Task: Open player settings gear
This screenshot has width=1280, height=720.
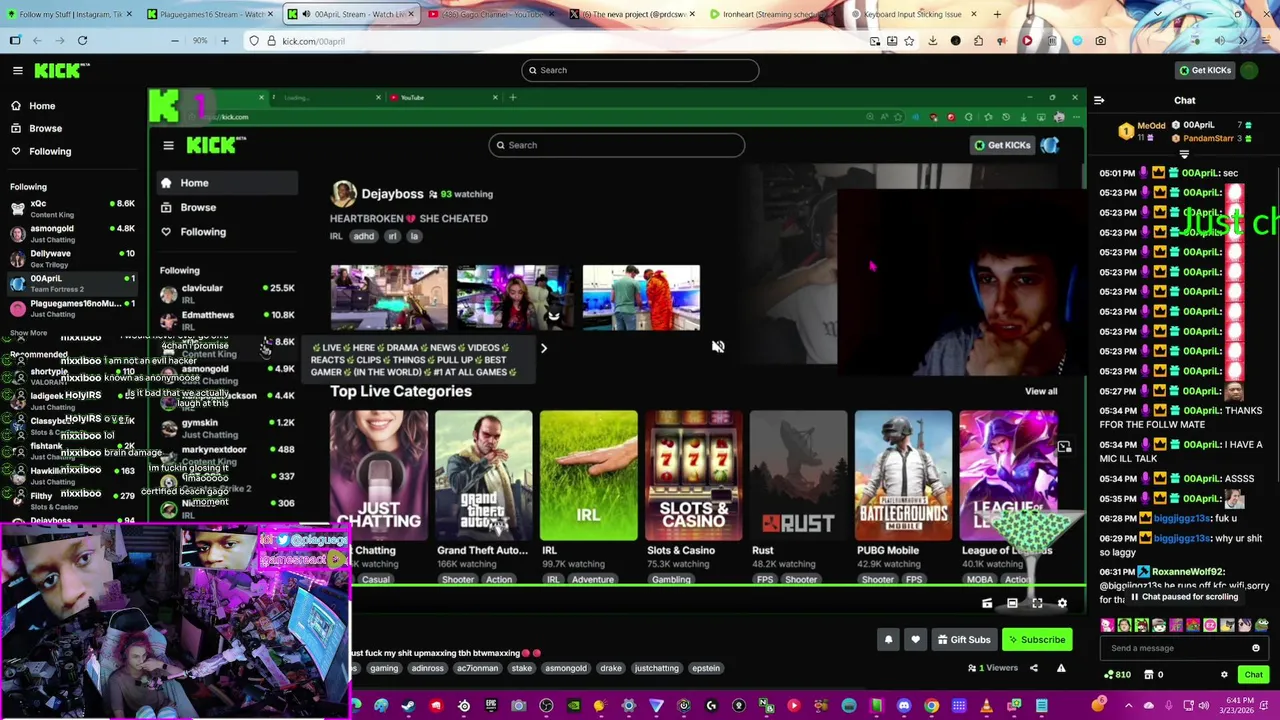Action: coord(1062,603)
